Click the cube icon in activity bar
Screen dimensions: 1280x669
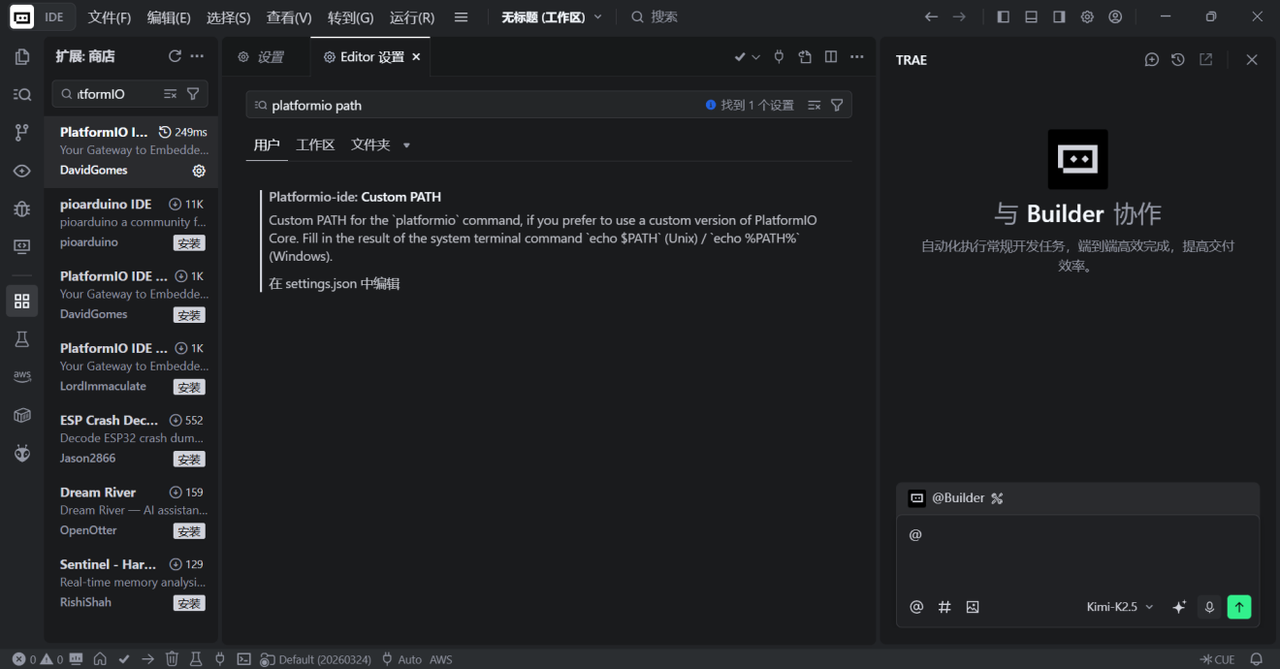[22, 416]
